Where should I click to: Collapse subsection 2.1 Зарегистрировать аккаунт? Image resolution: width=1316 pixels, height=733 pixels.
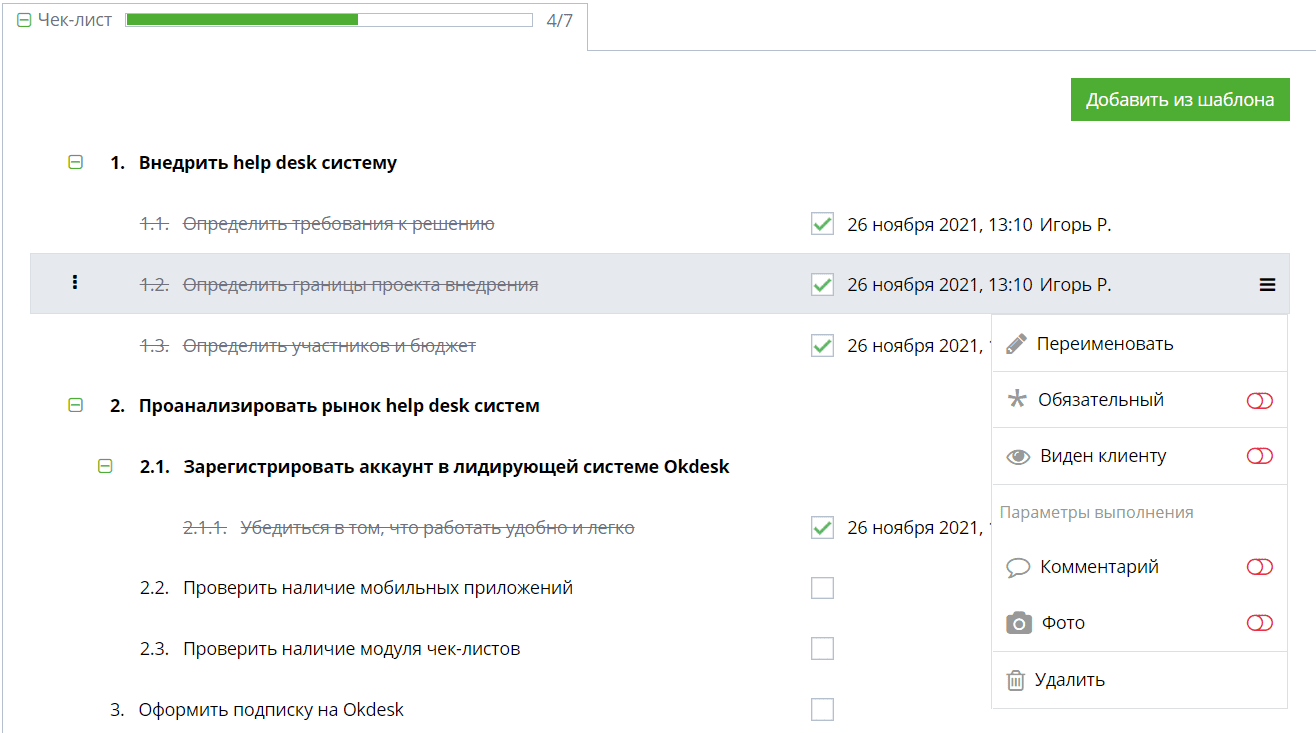point(105,466)
